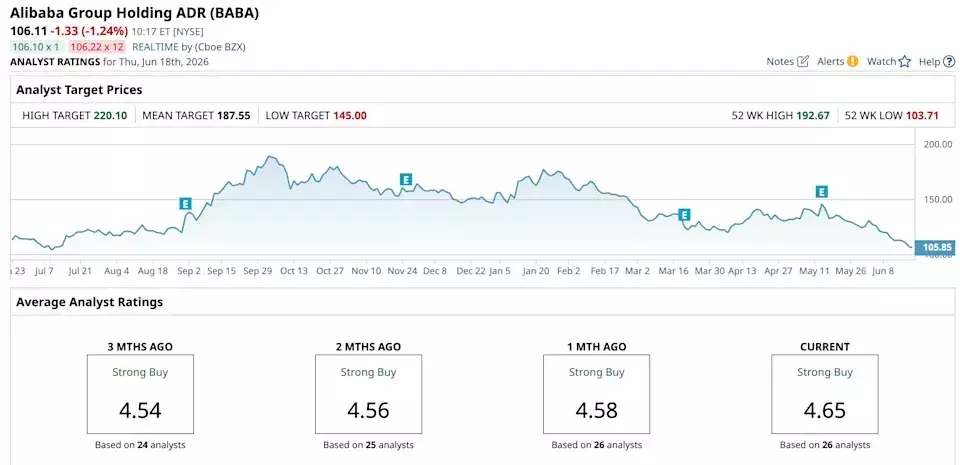Open the Notes edit icon
The image size is (960, 465).
(803, 61)
